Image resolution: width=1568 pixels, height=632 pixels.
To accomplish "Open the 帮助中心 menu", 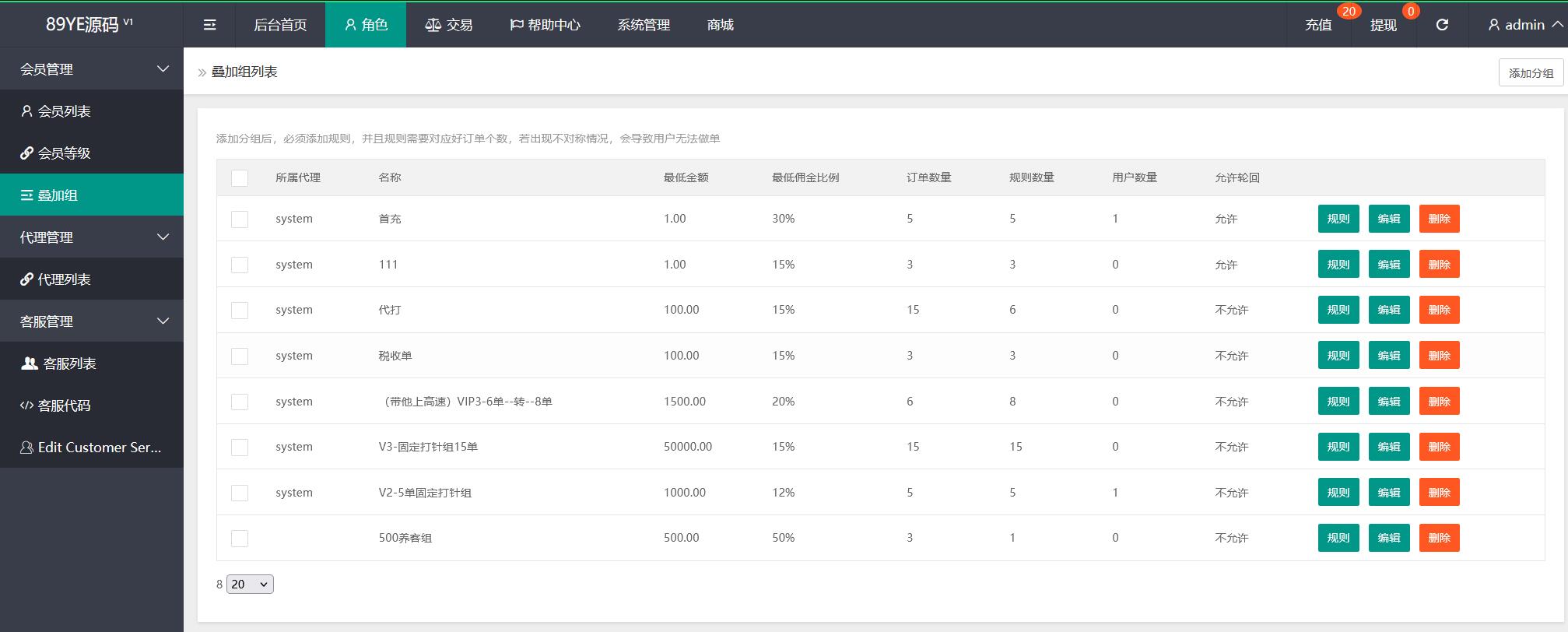I will tap(545, 25).
